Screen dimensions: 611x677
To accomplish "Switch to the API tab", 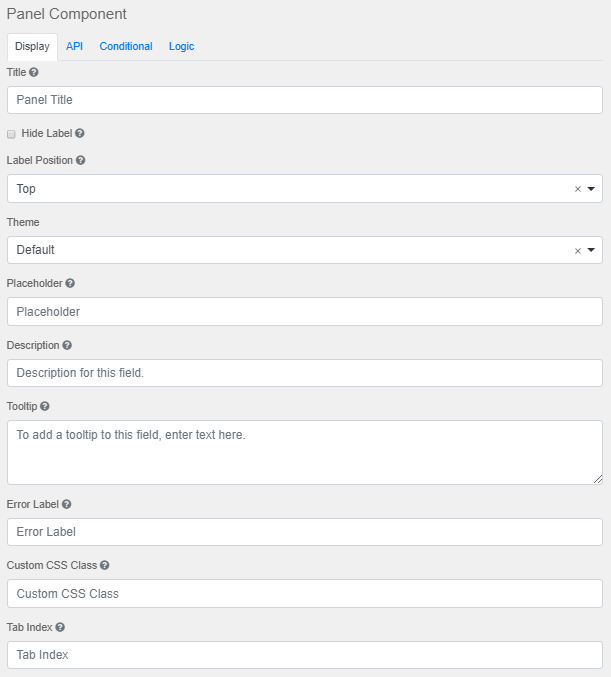I will (x=75, y=47).
